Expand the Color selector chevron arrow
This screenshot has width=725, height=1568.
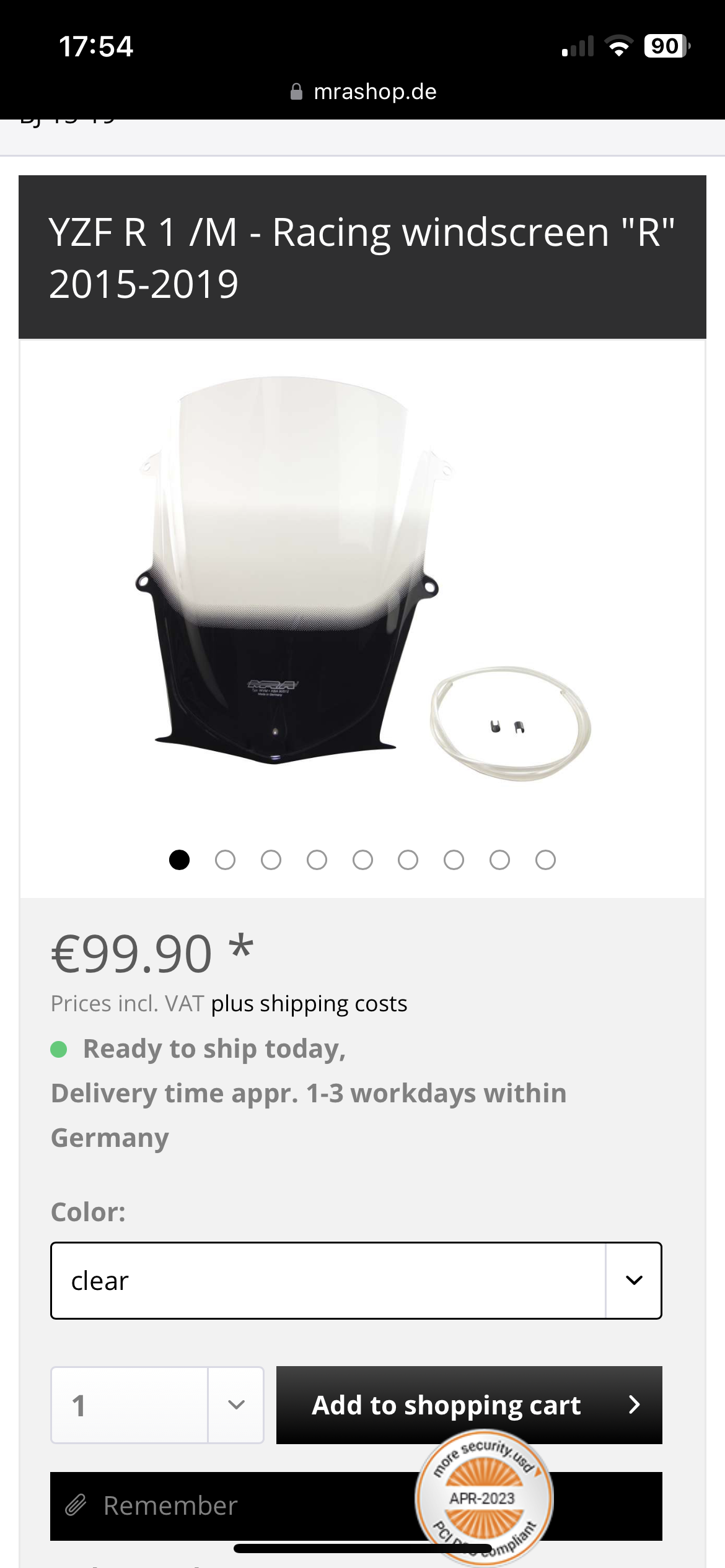point(634,1281)
